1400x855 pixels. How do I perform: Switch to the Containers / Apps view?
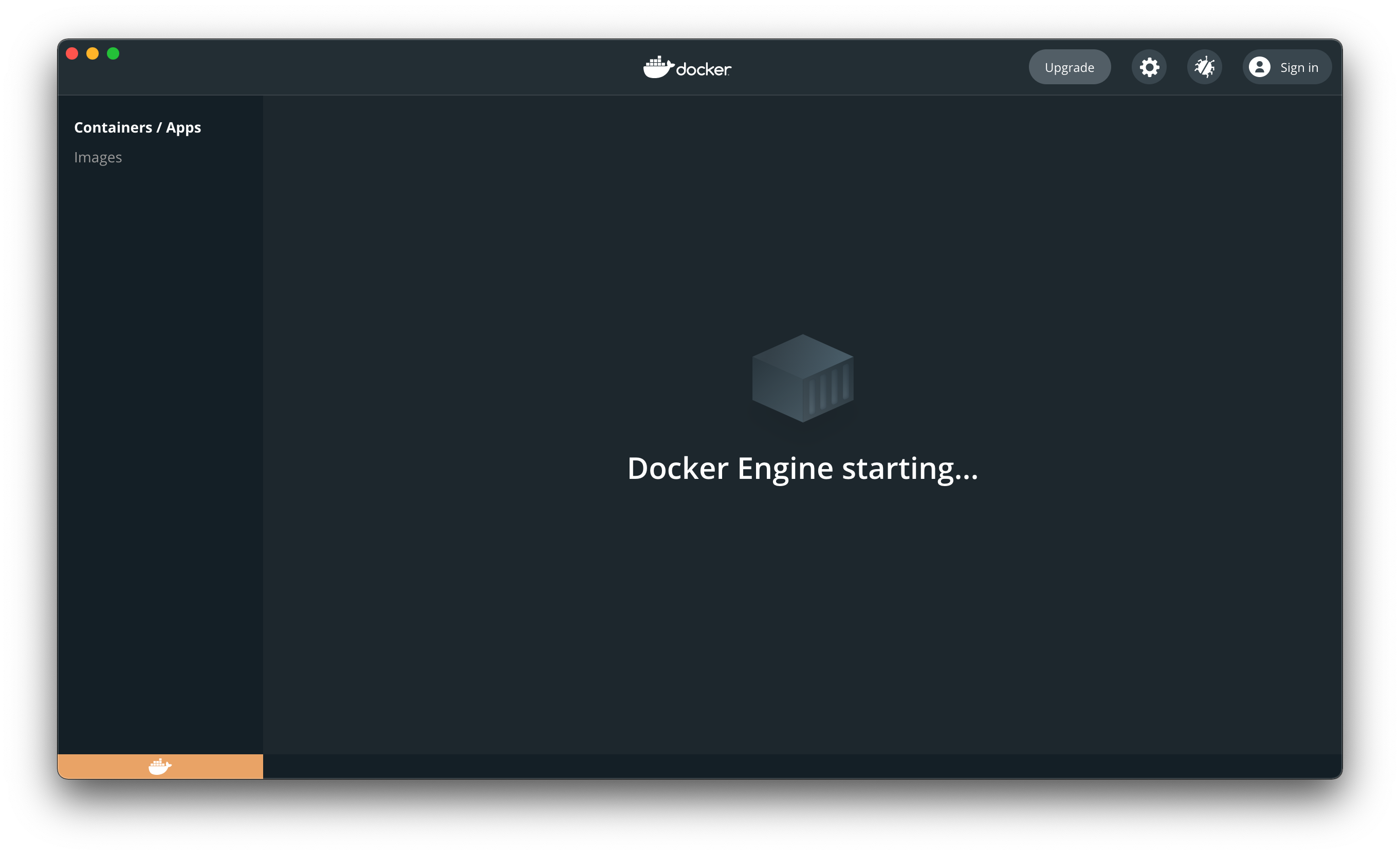click(138, 127)
